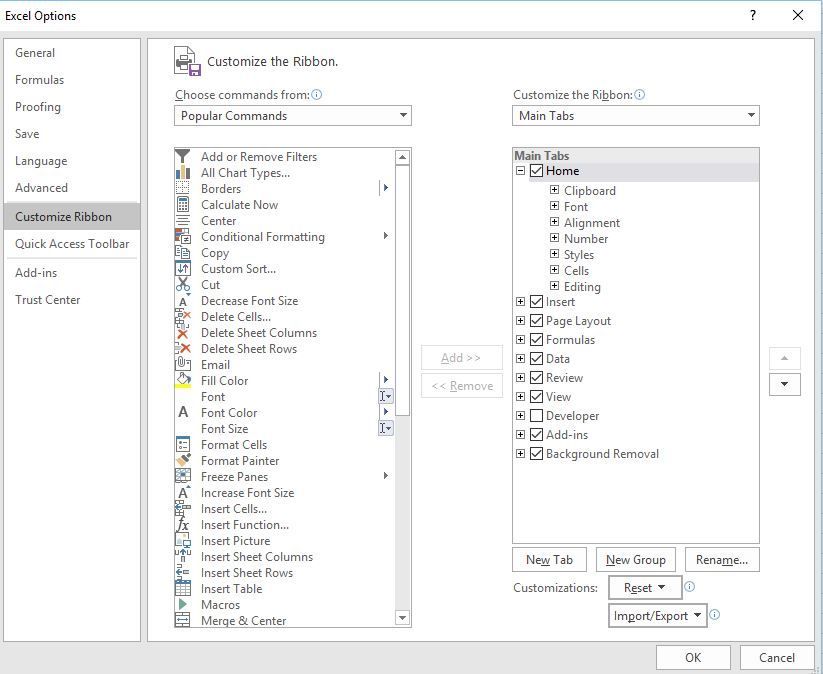Image resolution: width=823 pixels, height=674 pixels.
Task: Confirm with the OK button
Action: 693,657
